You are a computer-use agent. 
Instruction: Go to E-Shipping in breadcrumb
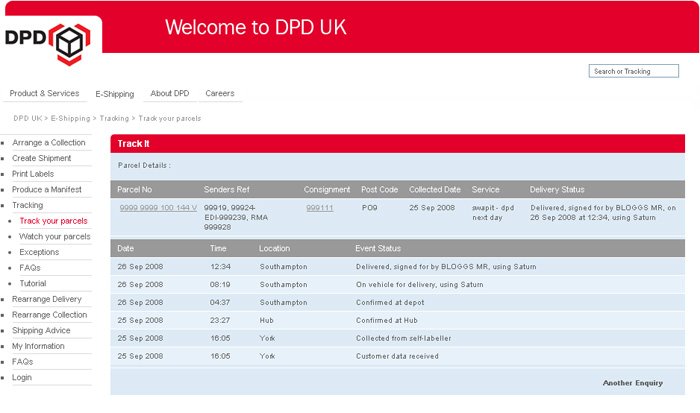point(70,118)
